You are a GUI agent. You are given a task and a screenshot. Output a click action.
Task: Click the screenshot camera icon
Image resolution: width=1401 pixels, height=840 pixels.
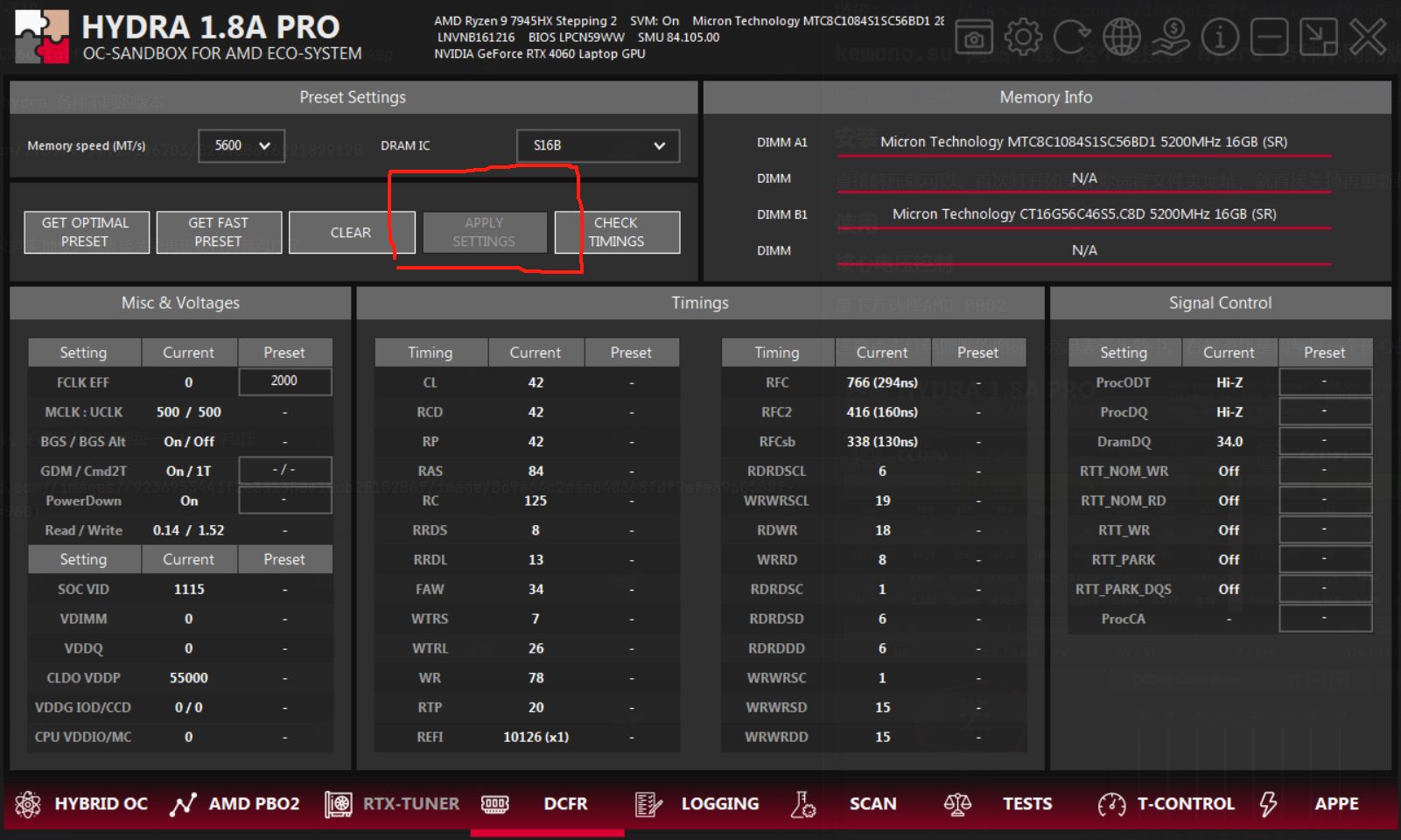point(973,38)
